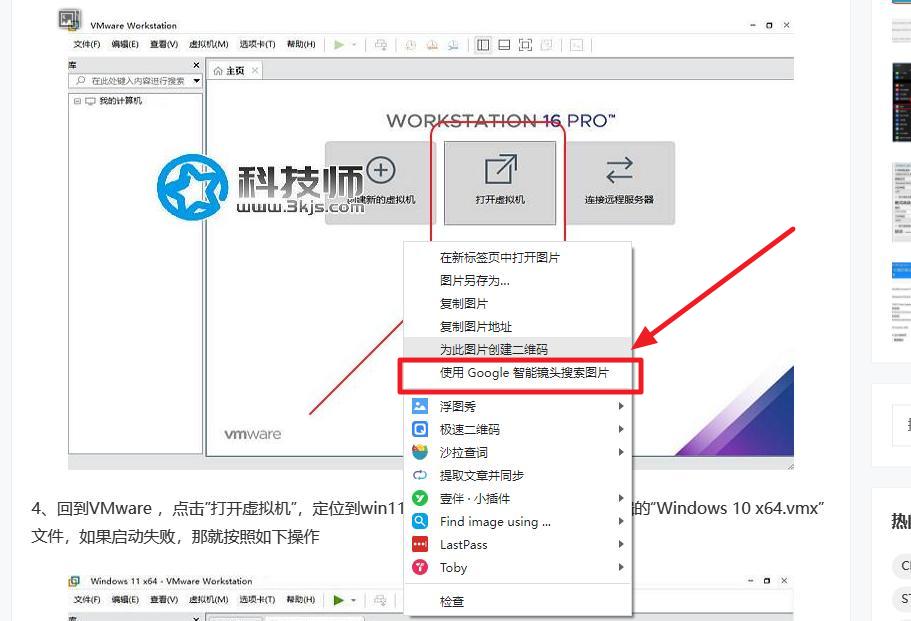Image resolution: width=911 pixels, height=621 pixels.
Task: Click the Enter Full Screen mode icon
Action: (x=525, y=45)
